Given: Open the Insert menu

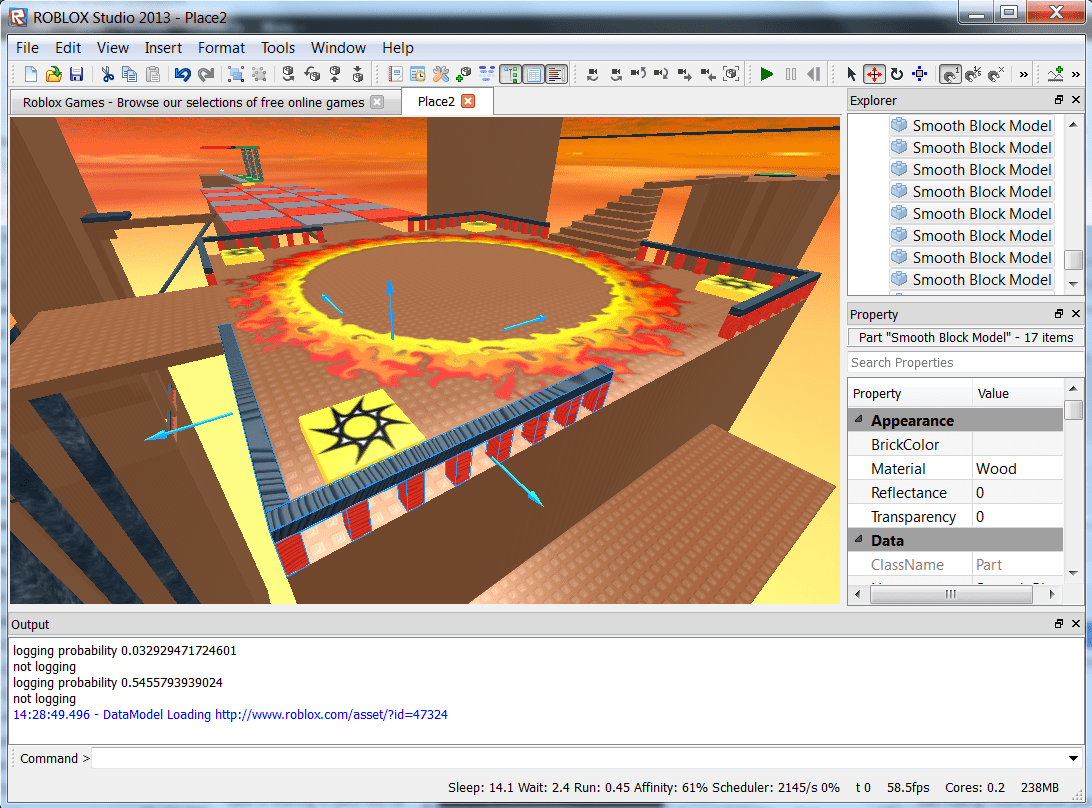Looking at the screenshot, I should click(x=163, y=47).
